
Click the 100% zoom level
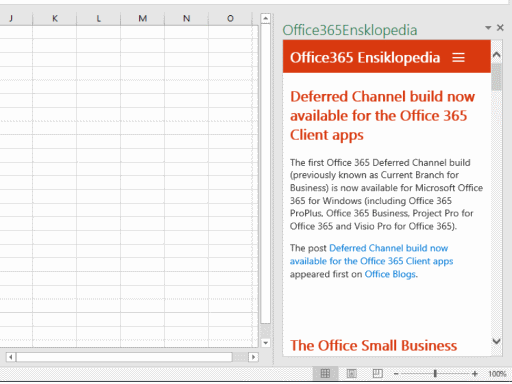(x=497, y=374)
